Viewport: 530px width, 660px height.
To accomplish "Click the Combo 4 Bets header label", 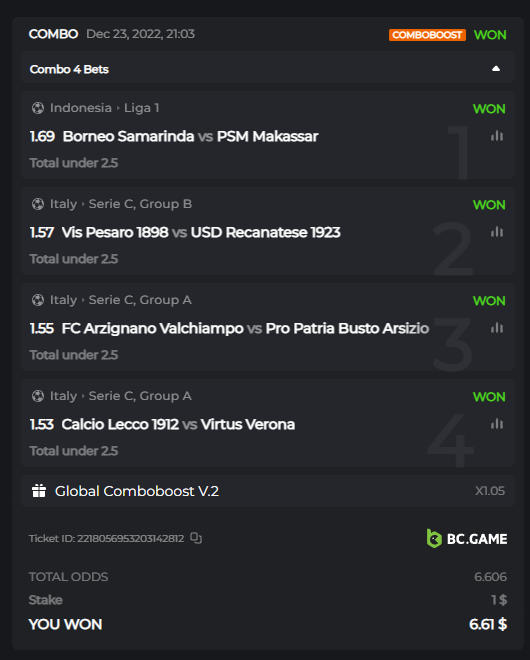I will point(69,69).
